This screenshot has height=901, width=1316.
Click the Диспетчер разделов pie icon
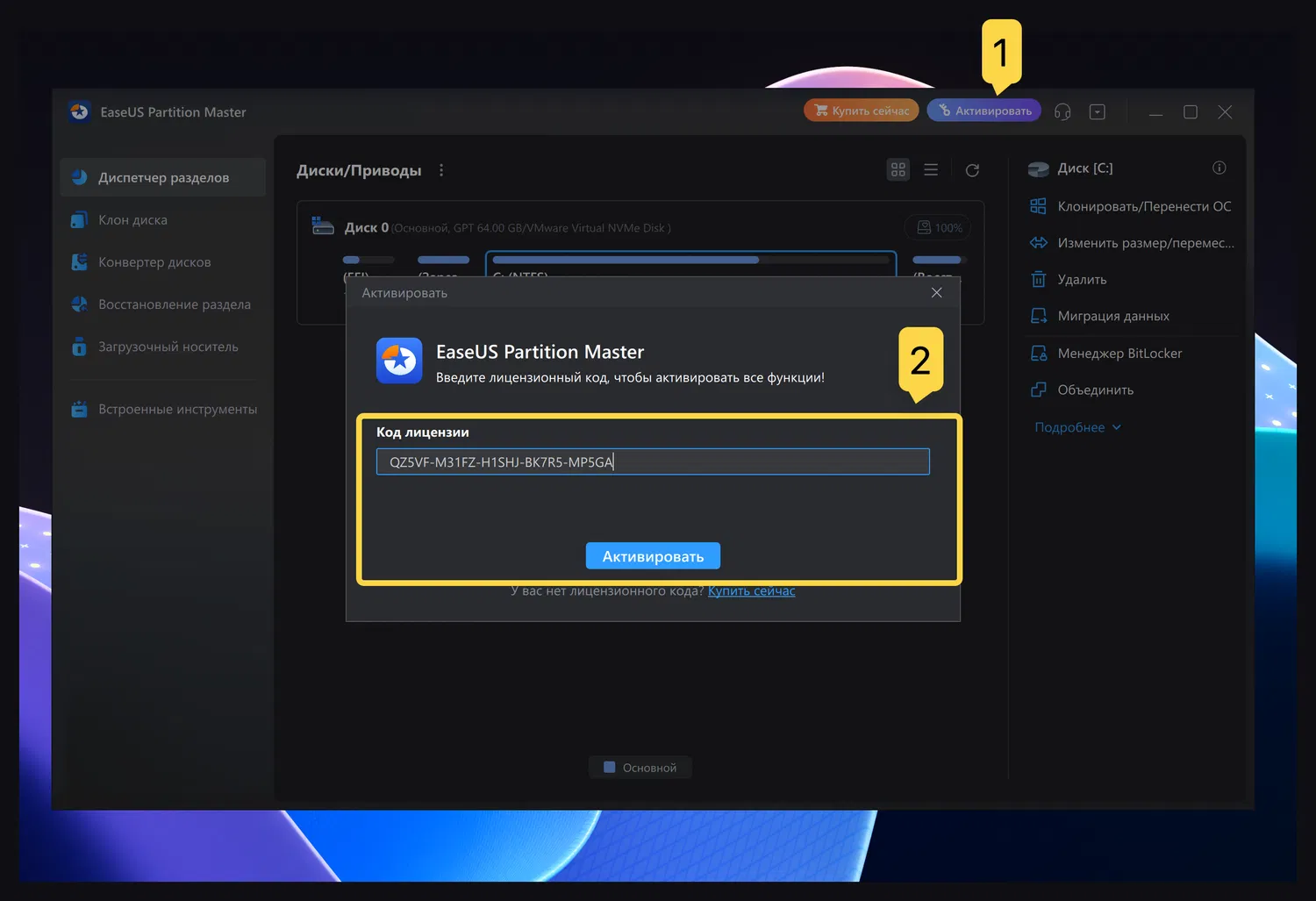(x=80, y=177)
